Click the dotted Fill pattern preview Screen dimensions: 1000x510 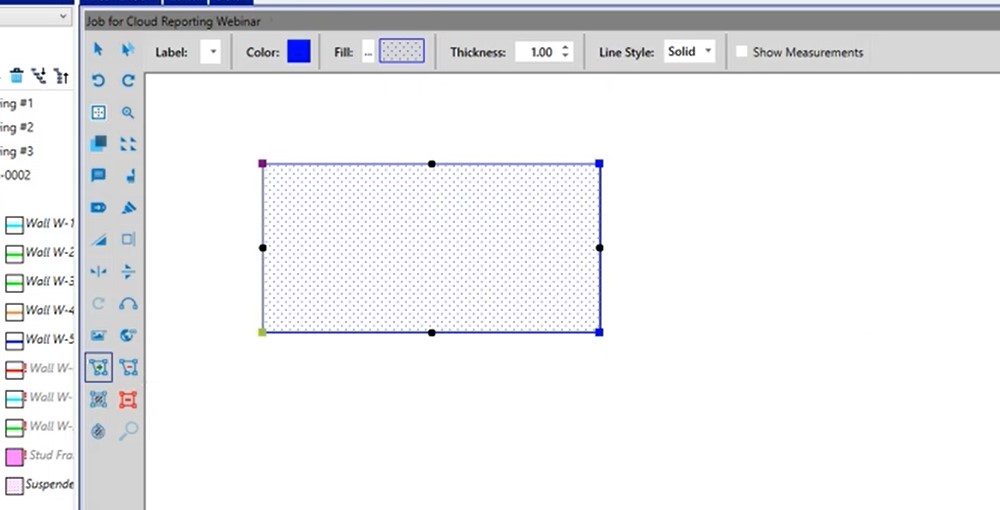pos(402,52)
